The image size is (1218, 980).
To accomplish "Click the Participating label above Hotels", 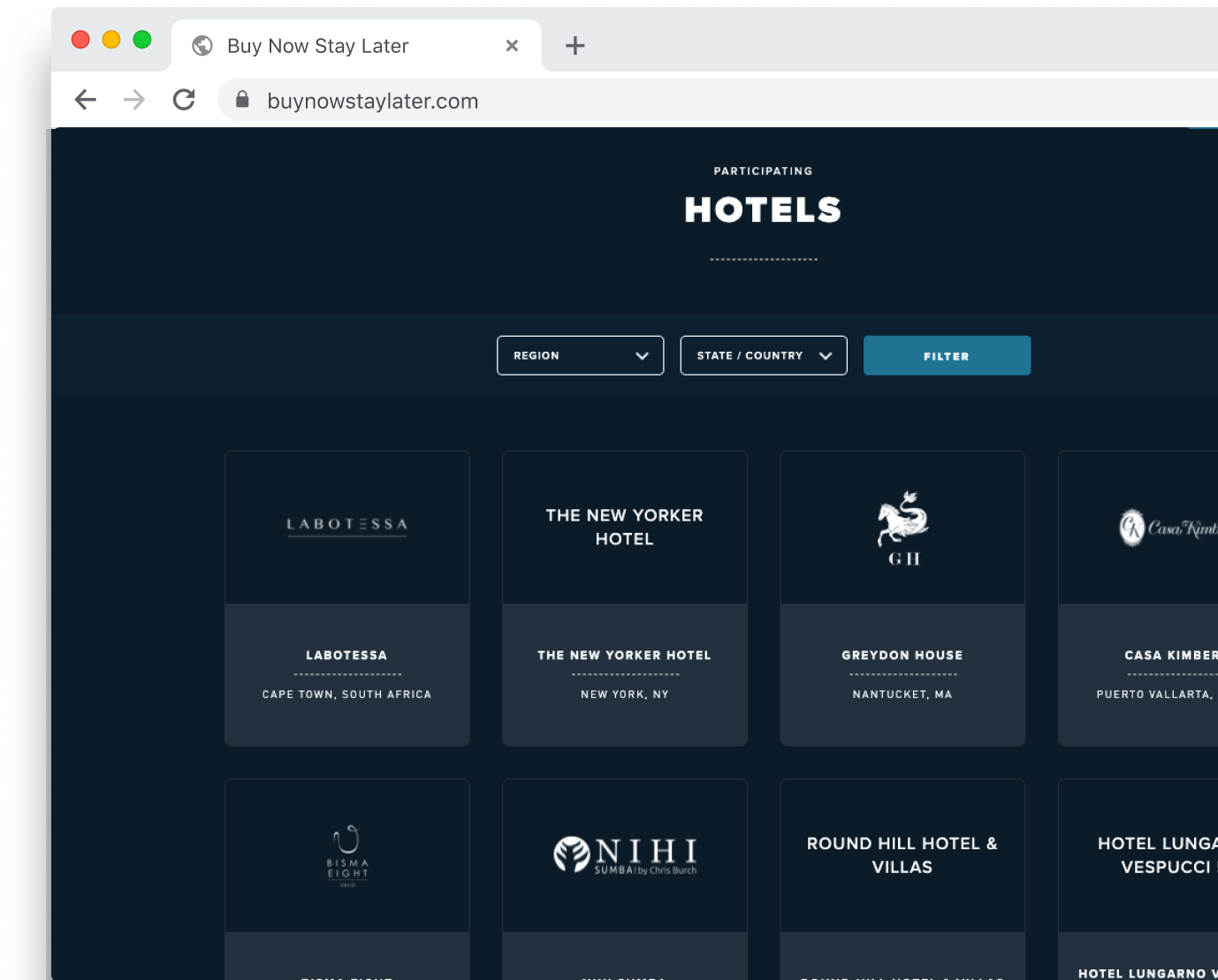I will pos(764,171).
